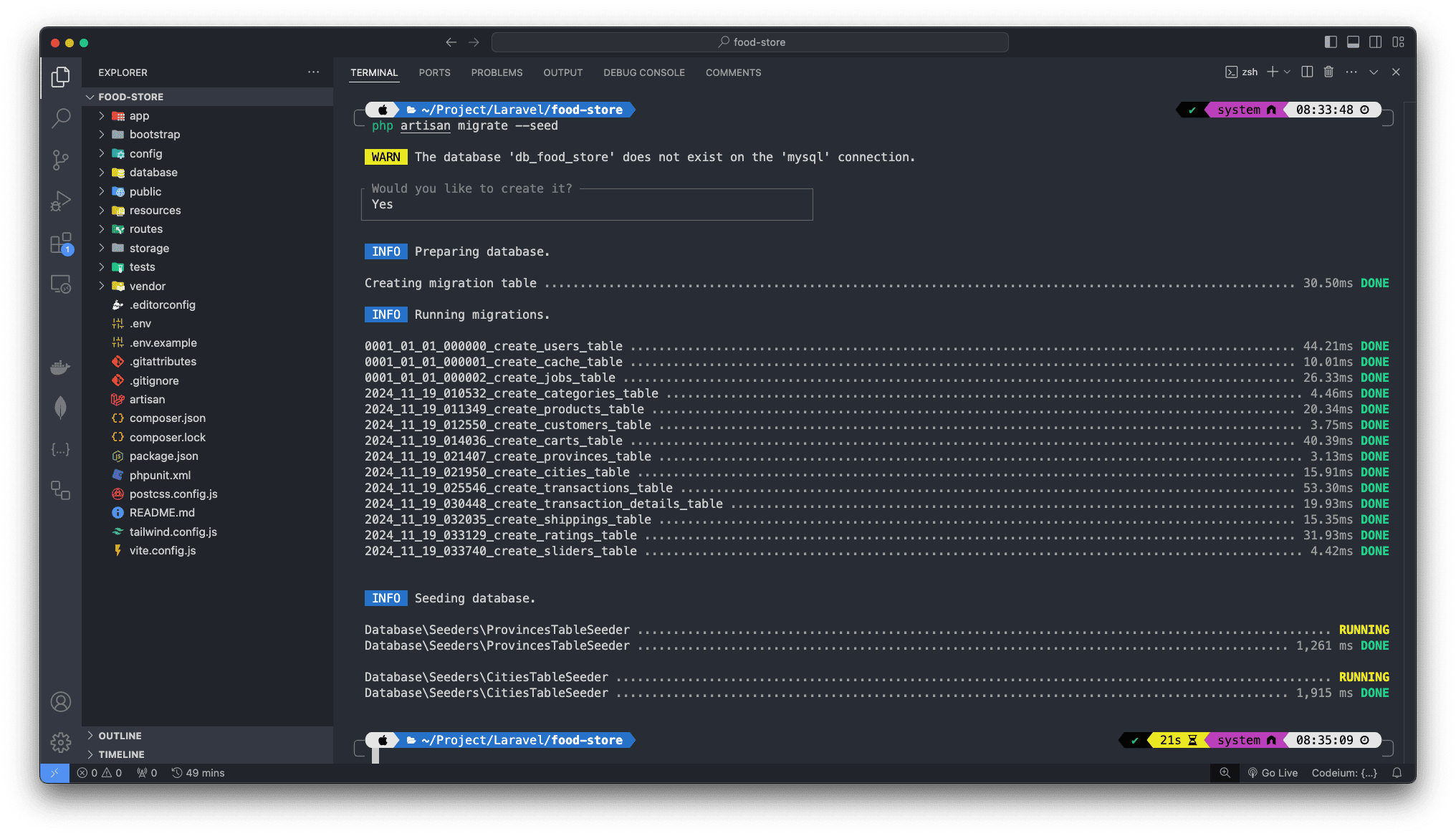Click Go Live in status bar
1456x836 pixels.
[1273, 773]
